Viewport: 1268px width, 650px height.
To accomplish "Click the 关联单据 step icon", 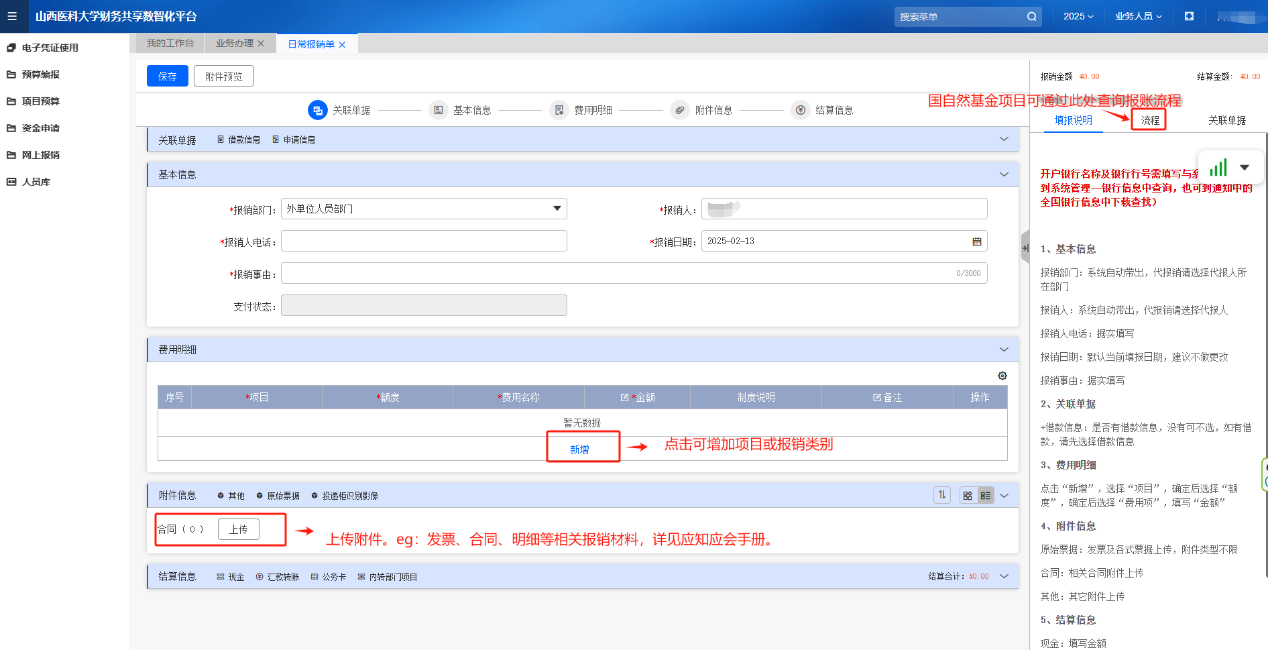I will [317, 110].
